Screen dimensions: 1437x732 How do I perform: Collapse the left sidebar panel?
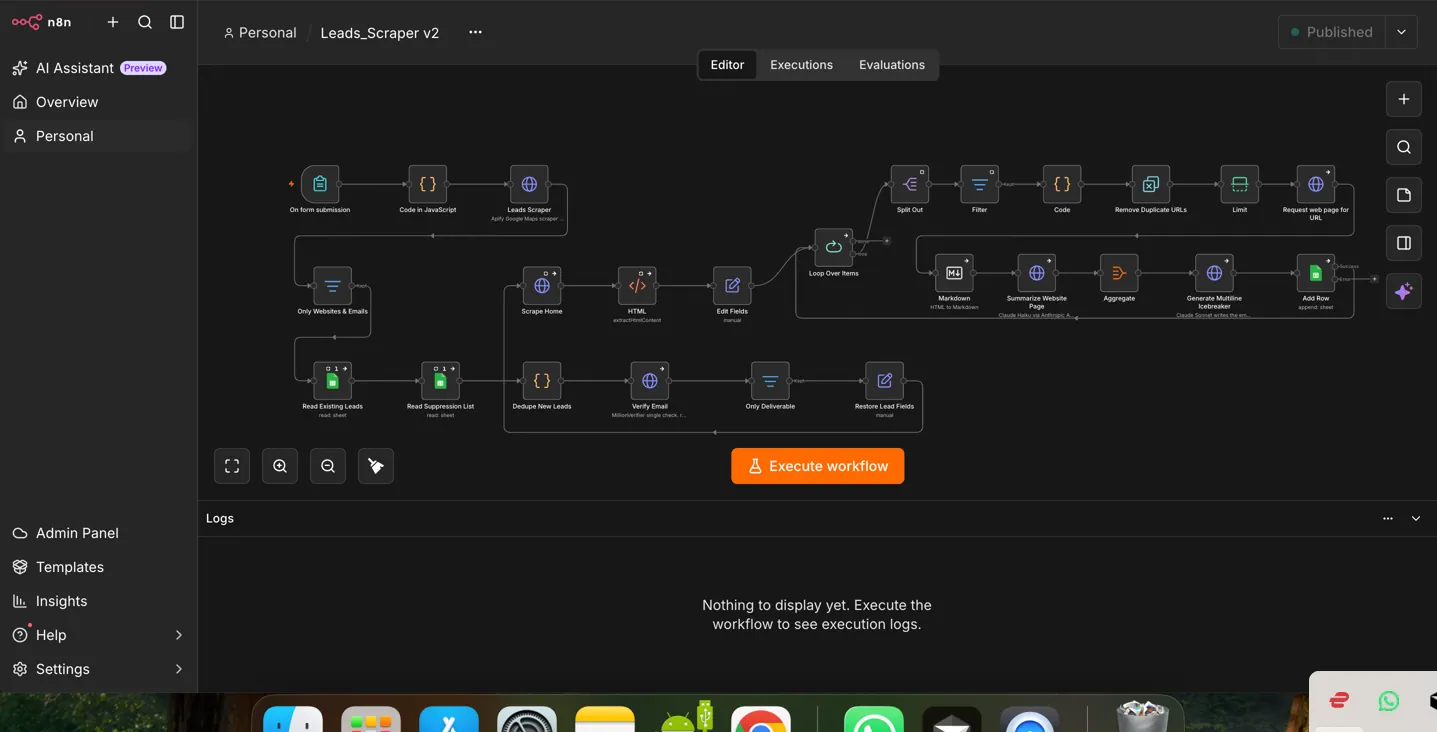coord(177,22)
